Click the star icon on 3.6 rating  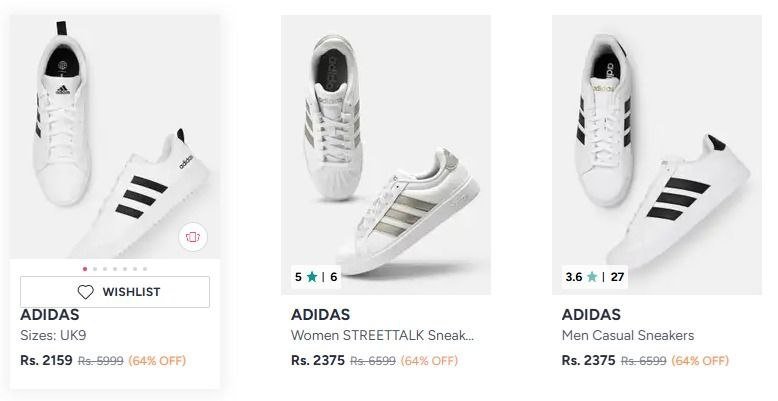click(x=592, y=277)
